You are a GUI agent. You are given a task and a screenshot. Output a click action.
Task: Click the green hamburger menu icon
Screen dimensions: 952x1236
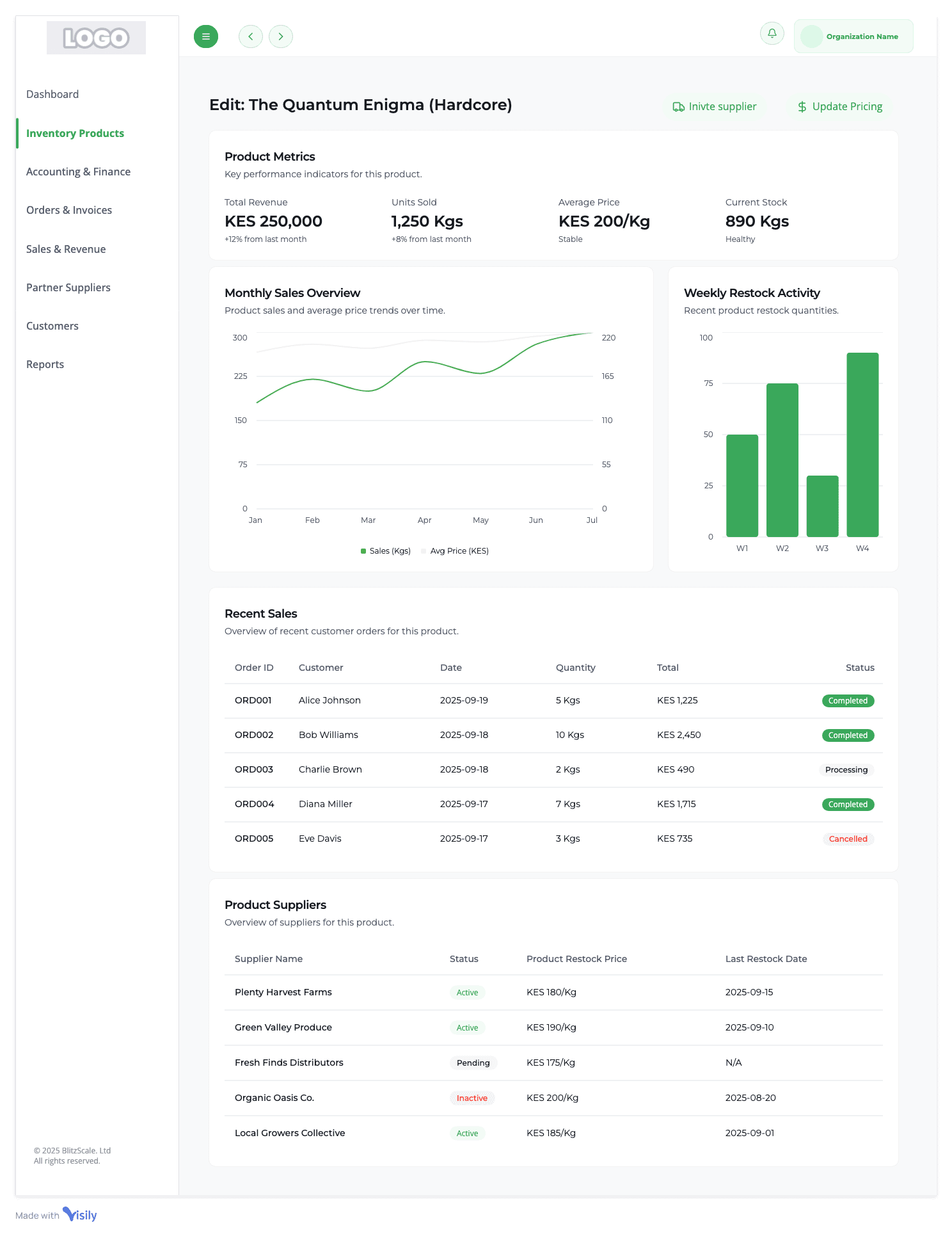206,36
